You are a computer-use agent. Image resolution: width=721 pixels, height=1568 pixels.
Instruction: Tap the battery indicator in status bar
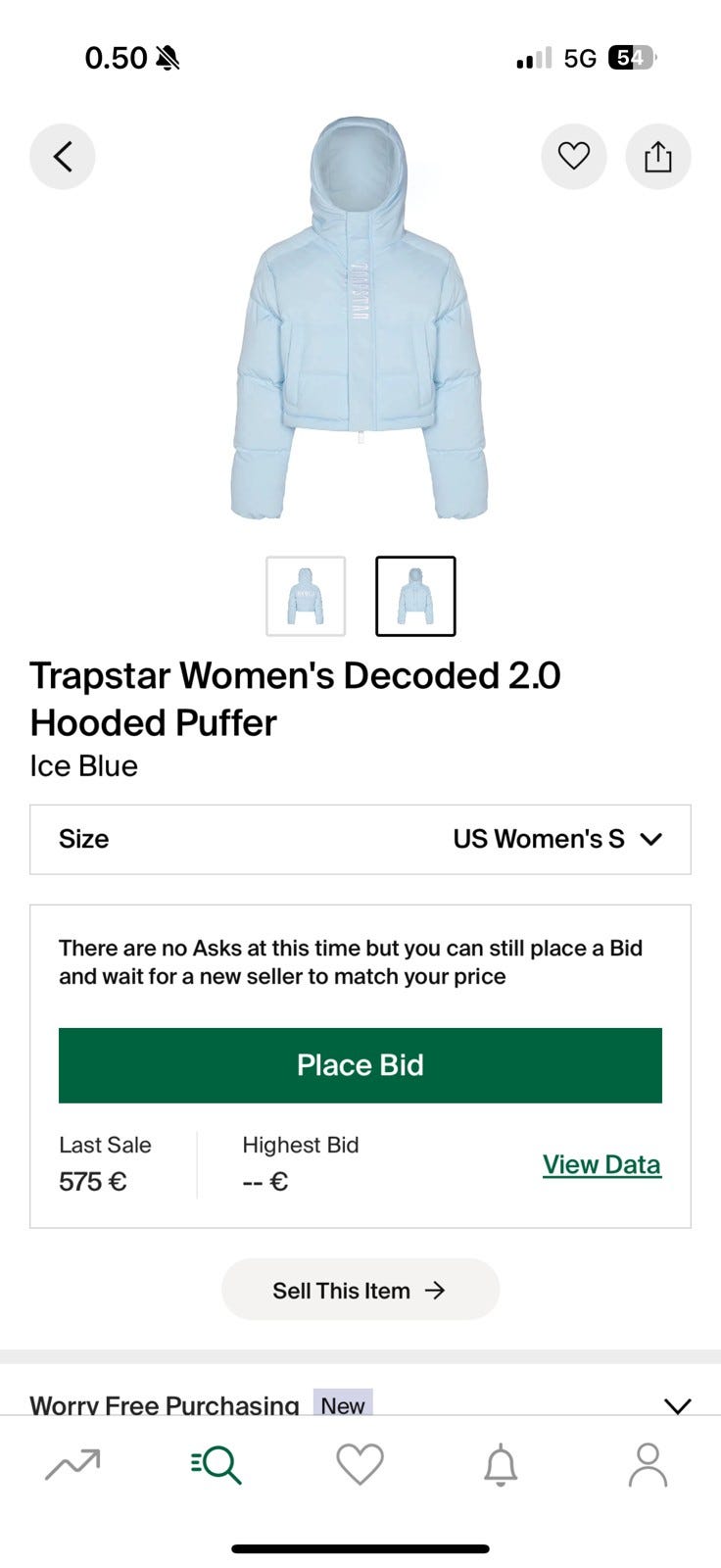(x=630, y=59)
